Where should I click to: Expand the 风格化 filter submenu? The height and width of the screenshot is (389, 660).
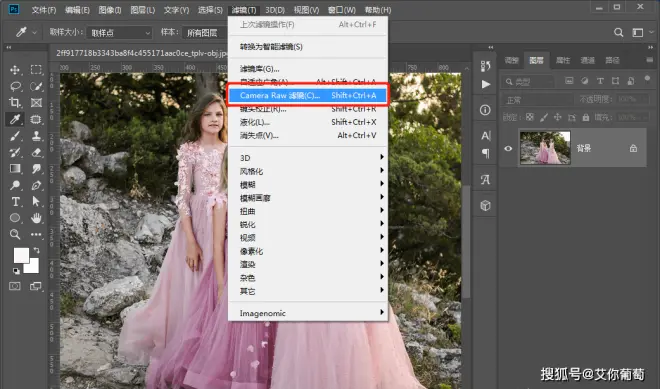(308, 171)
